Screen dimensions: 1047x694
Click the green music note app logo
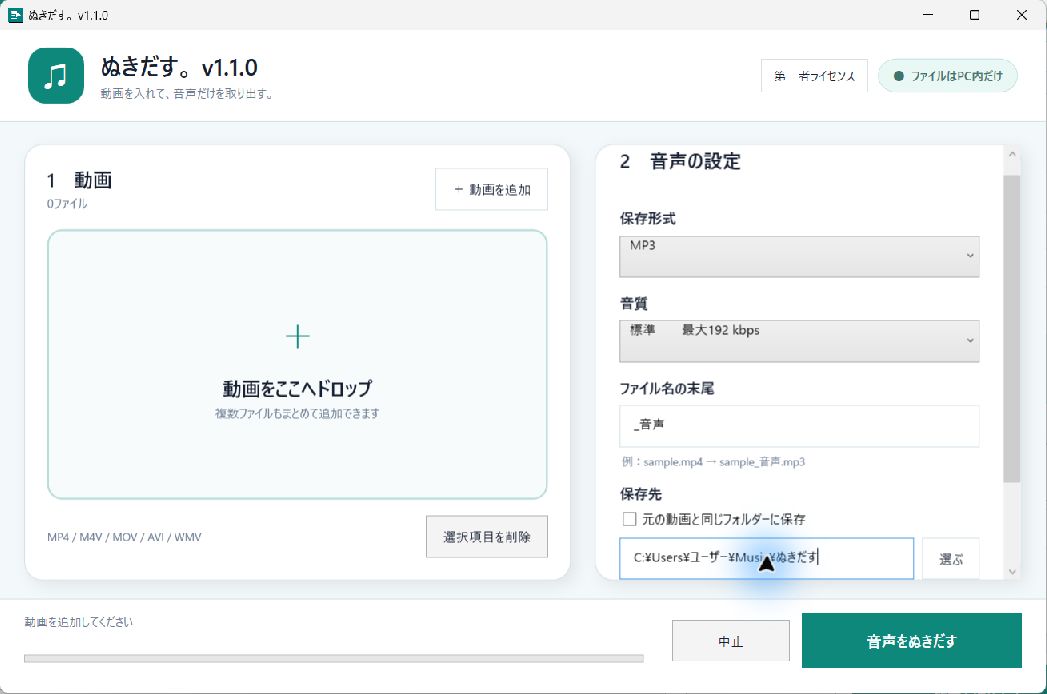click(x=56, y=75)
